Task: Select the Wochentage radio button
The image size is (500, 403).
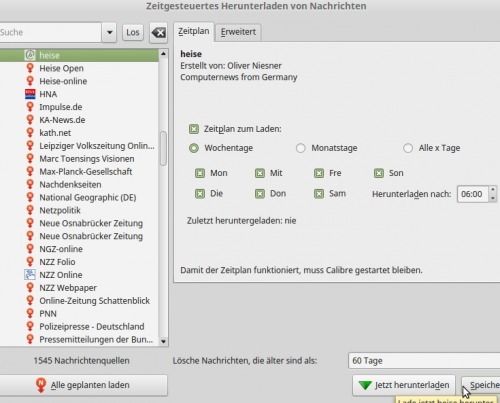Action: [194, 148]
